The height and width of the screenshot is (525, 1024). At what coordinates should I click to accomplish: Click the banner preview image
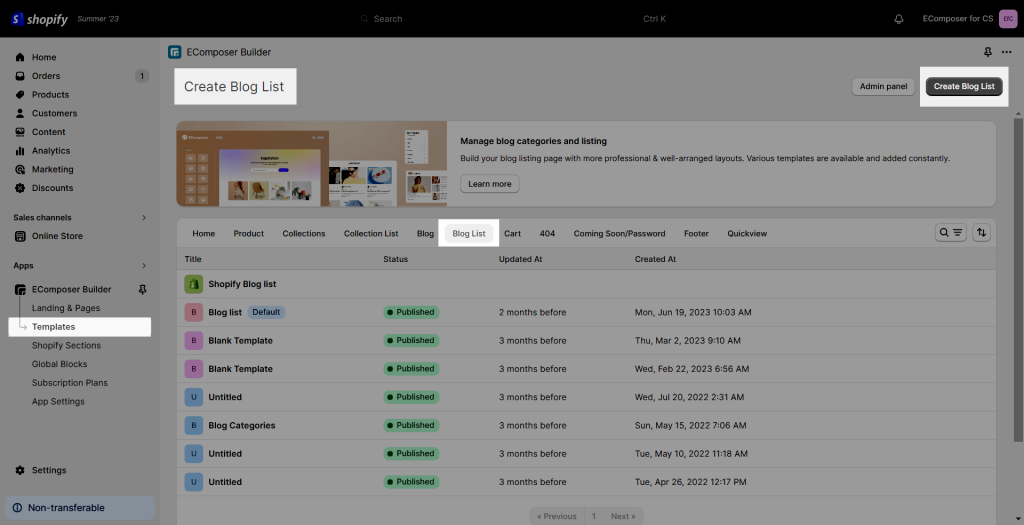click(x=312, y=164)
